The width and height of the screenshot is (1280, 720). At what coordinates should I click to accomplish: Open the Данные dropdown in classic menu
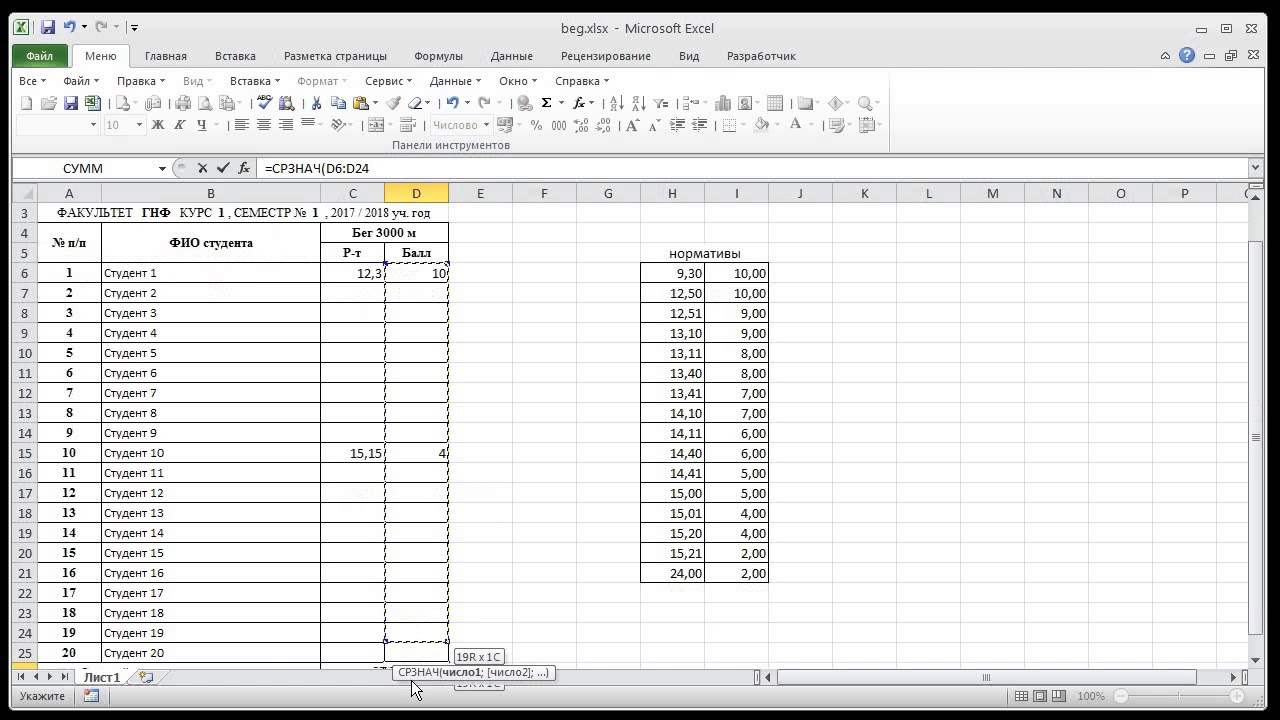coord(455,81)
